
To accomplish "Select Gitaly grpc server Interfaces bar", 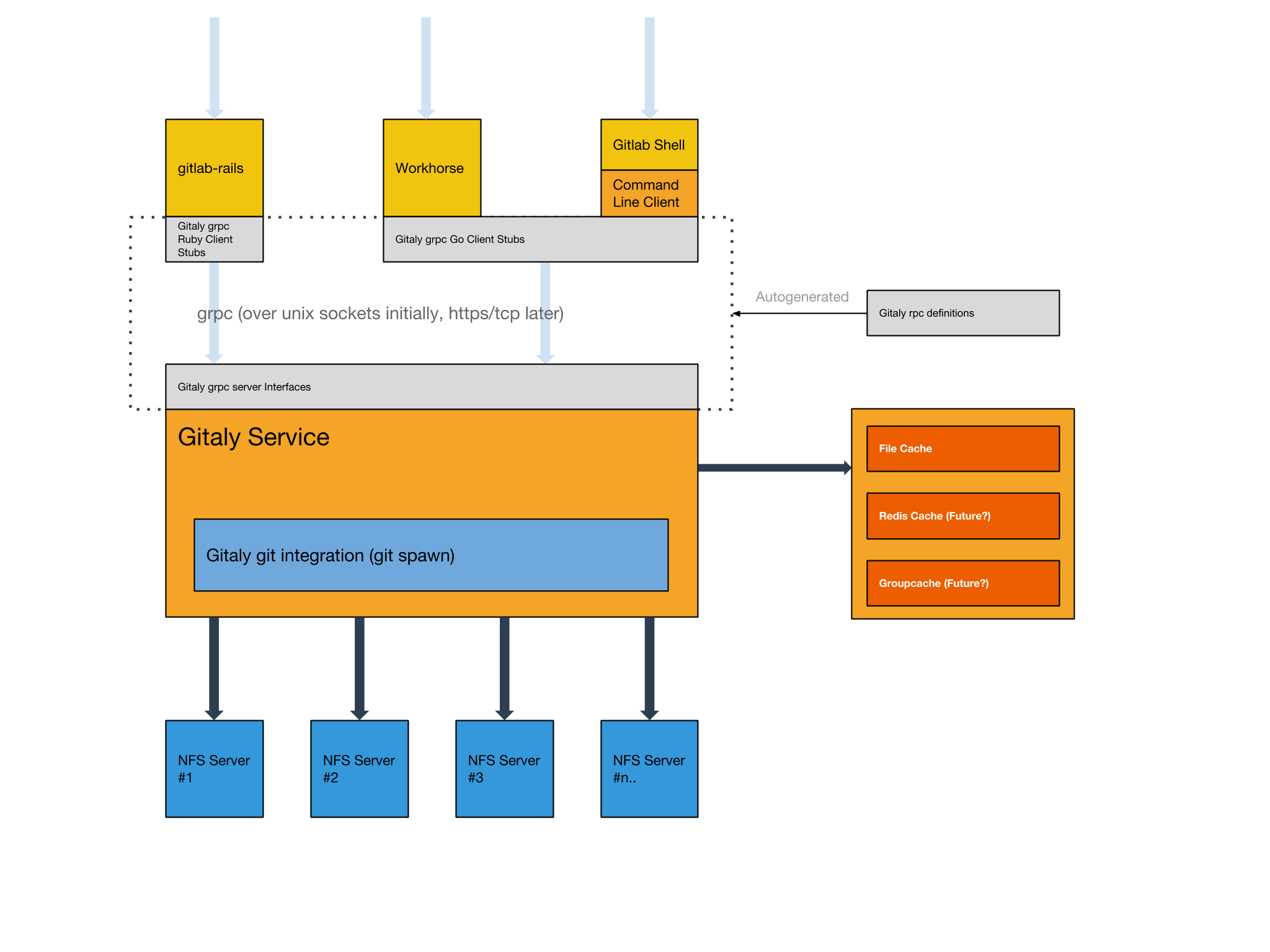I will [x=432, y=387].
